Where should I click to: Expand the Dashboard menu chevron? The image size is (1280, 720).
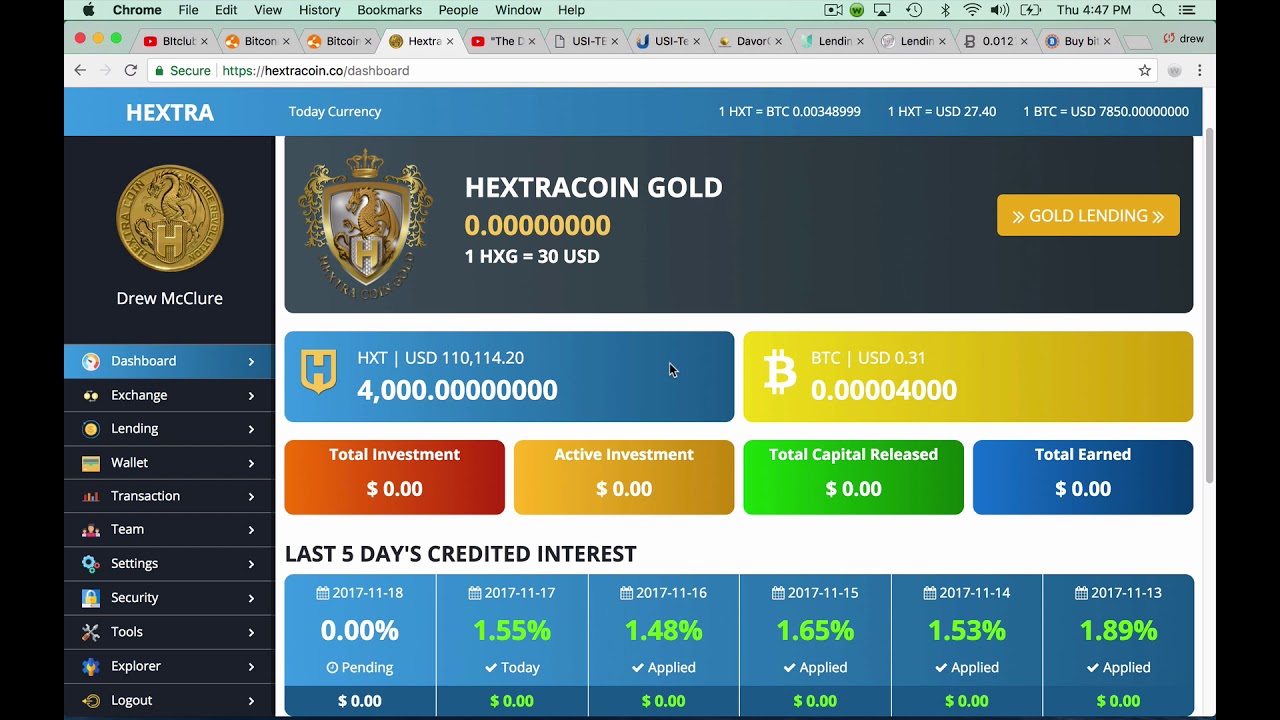click(x=251, y=362)
